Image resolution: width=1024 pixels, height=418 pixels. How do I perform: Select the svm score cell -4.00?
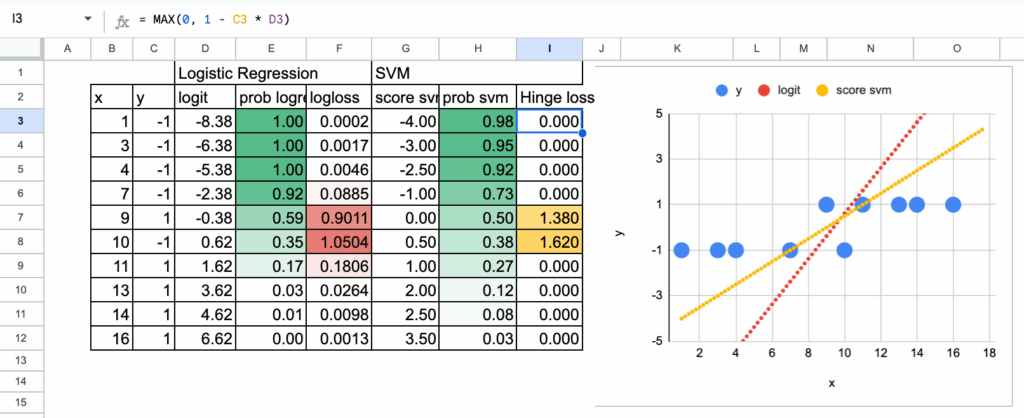(x=406, y=121)
